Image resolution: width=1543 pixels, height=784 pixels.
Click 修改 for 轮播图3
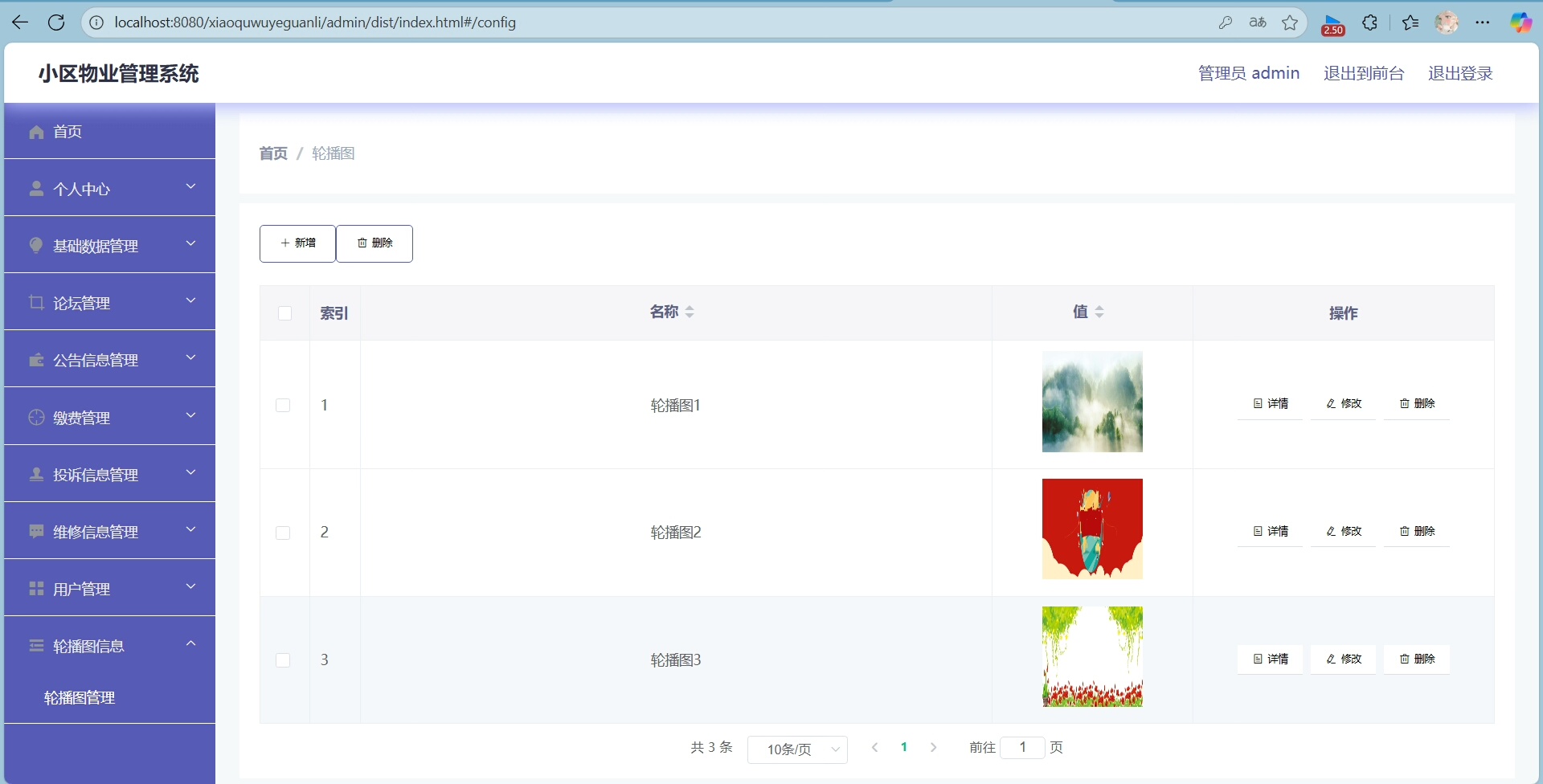1343,659
